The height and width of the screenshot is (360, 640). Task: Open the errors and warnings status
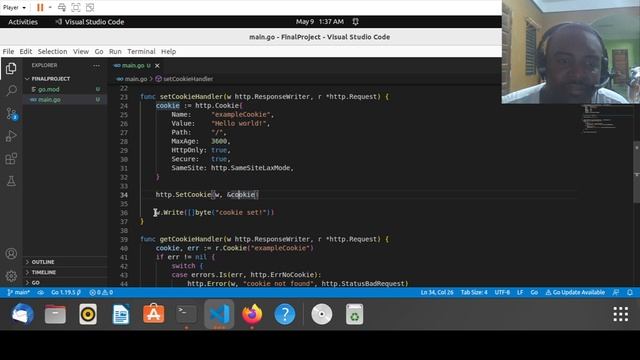(x=101, y=292)
